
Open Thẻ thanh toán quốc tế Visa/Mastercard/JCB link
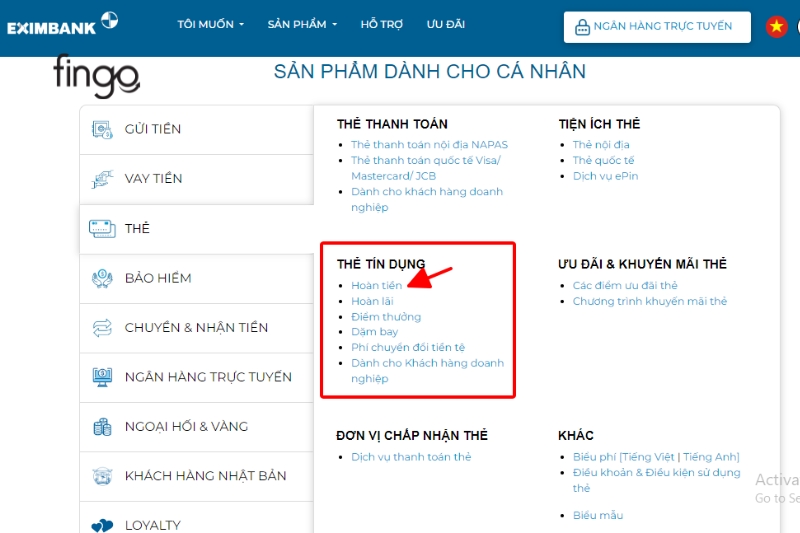point(426,168)
